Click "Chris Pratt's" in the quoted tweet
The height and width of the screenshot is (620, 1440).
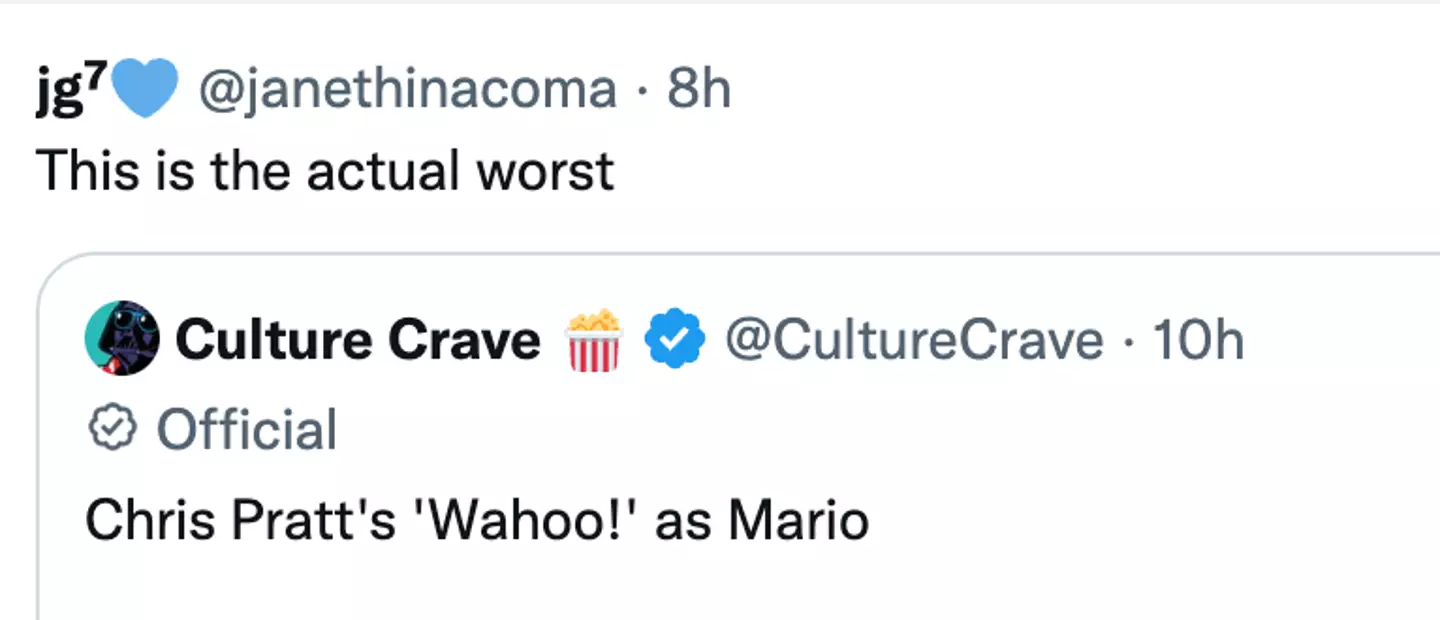[240, 521]
